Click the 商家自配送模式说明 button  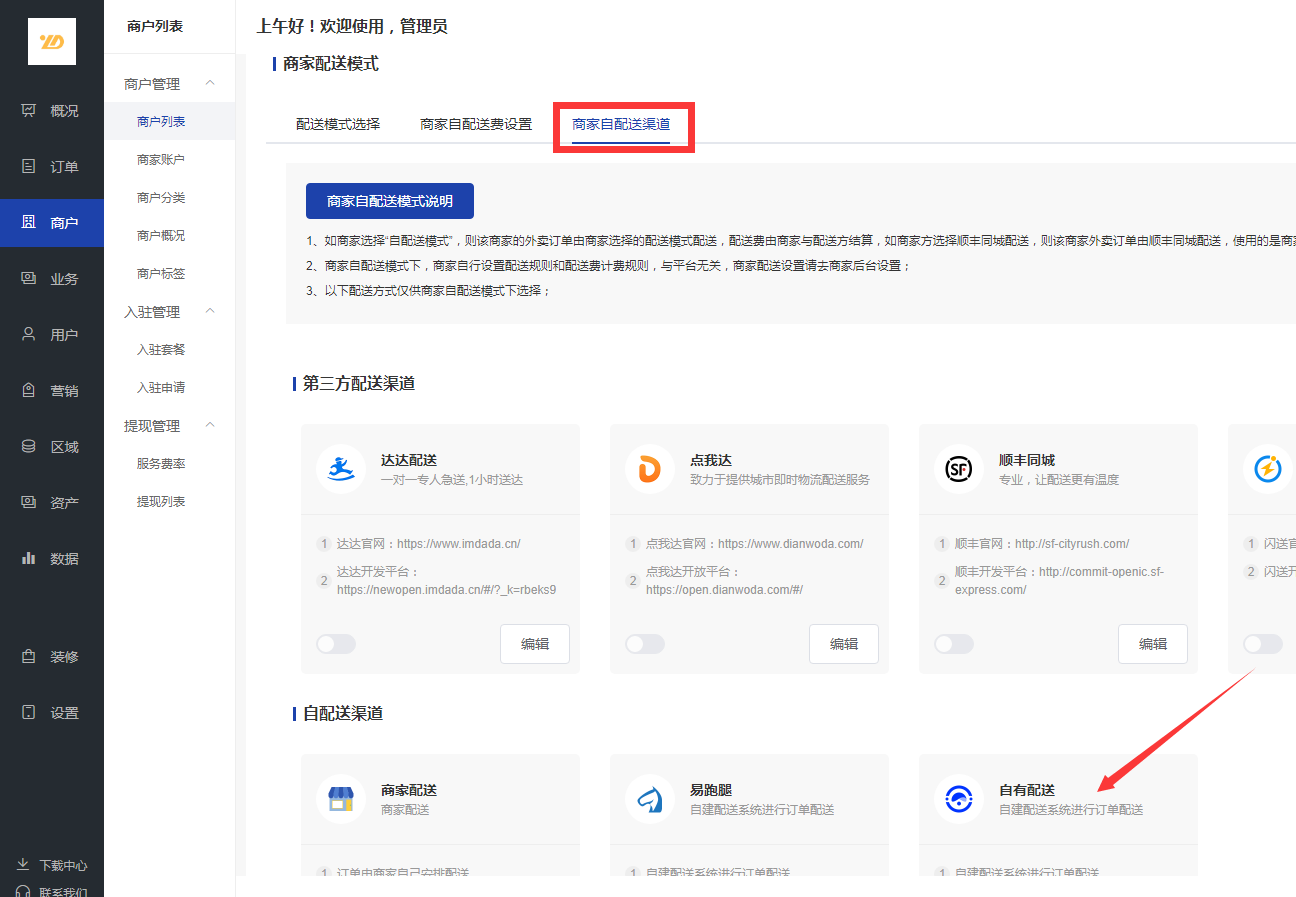pyautogui.click(x=390, y=201)
